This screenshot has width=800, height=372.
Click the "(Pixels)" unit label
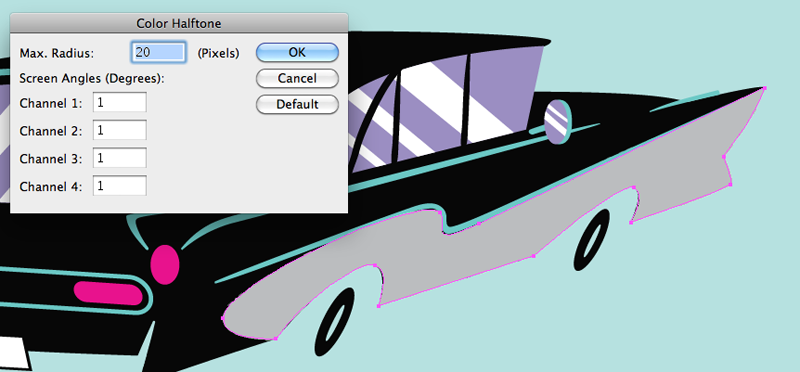tap(218, 53)
